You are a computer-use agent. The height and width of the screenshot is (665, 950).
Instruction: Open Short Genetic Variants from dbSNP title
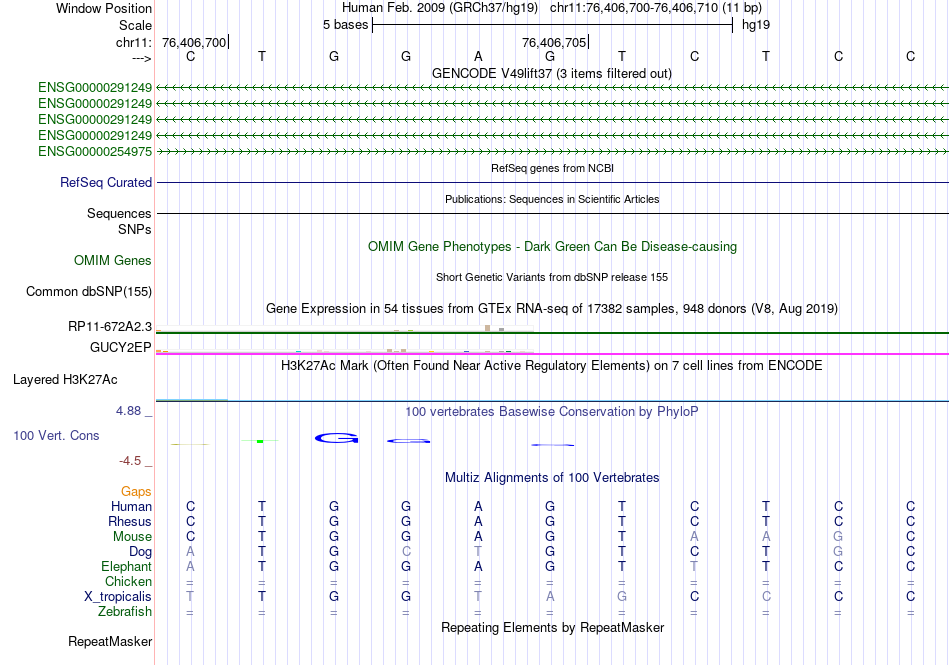click(x=552, y=277)
